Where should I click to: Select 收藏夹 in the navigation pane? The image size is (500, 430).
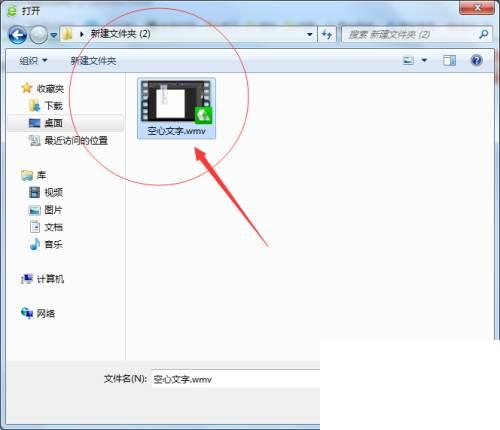(x=50, y=89)
